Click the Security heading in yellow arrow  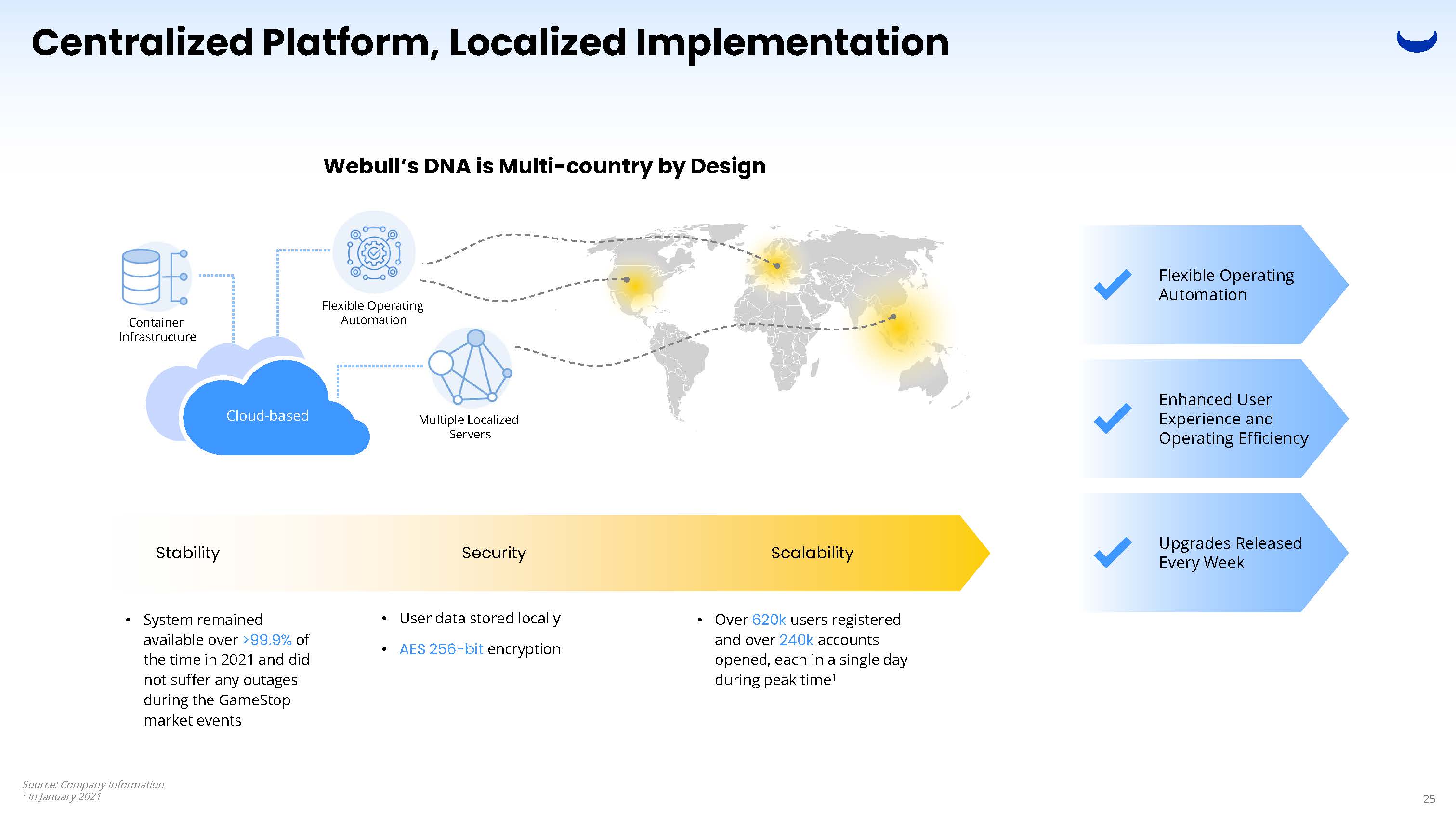click(x=493, y=552)
